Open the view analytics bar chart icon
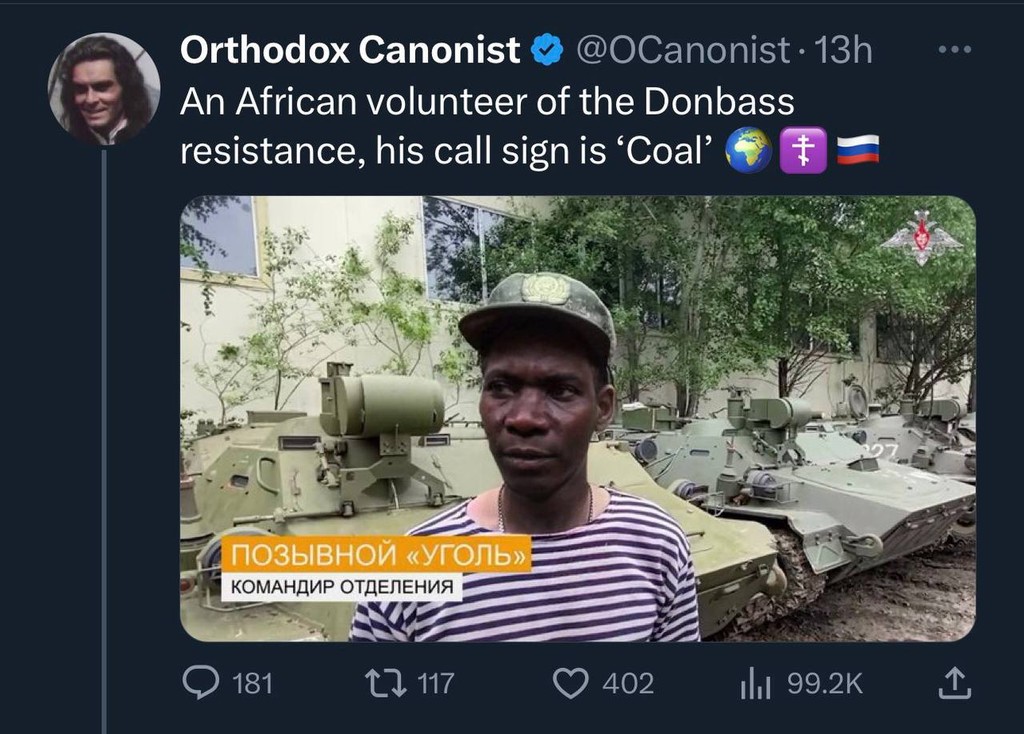1024x734 pixels. (756, 683)
